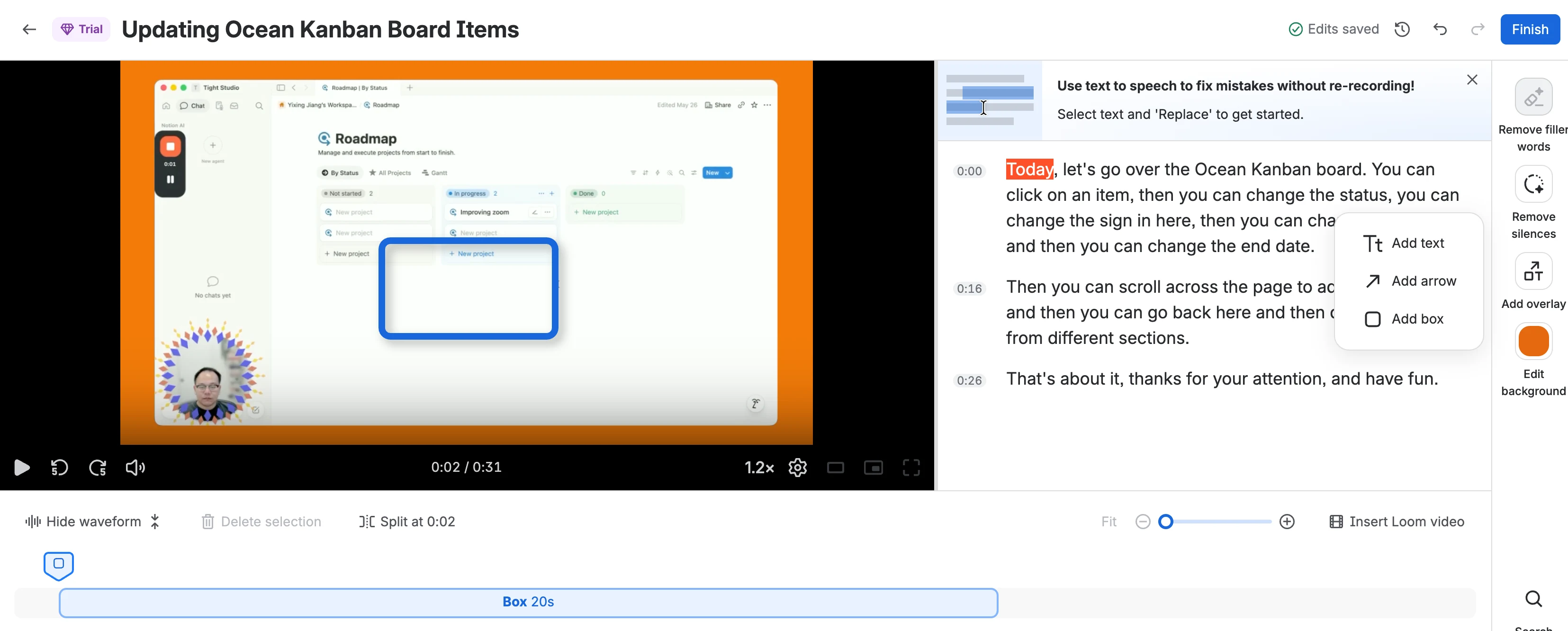1568x631 pixels.
Task: Redo the last edit
Action: pyautogui.click(x=1478, y=29)
